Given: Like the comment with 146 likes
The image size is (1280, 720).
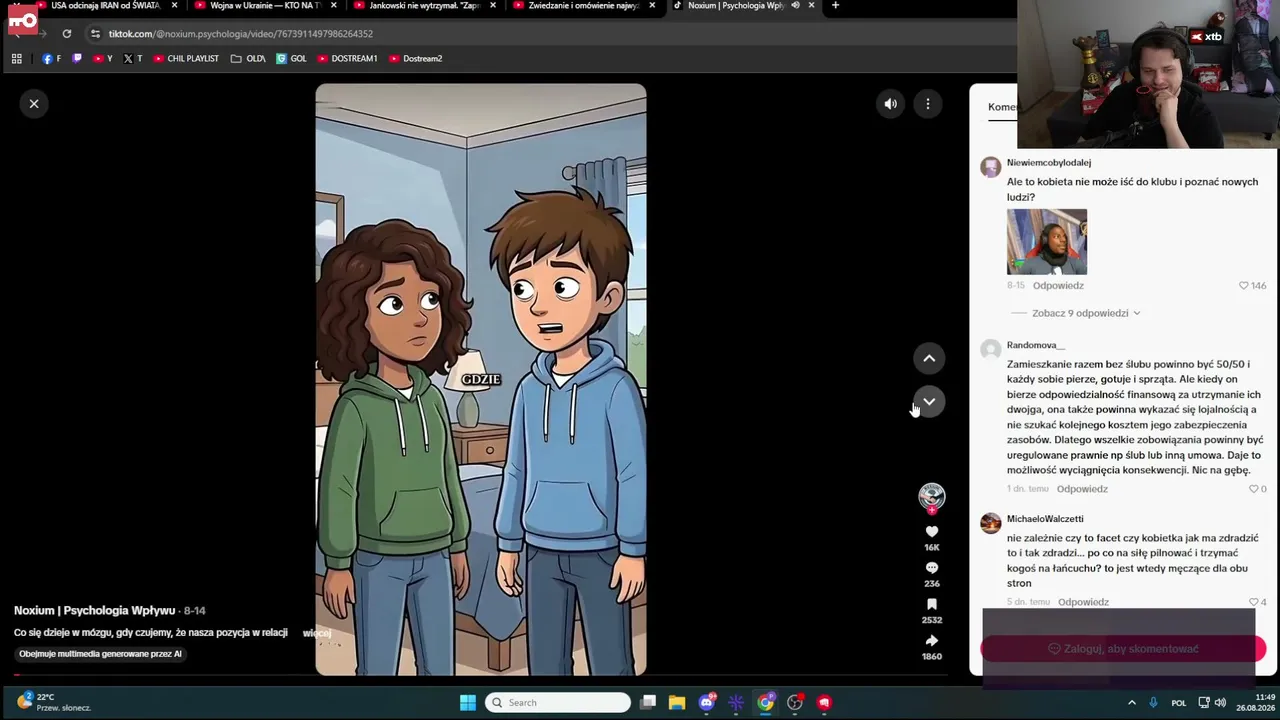Looking at the screenshot, I should point(1244,286).
